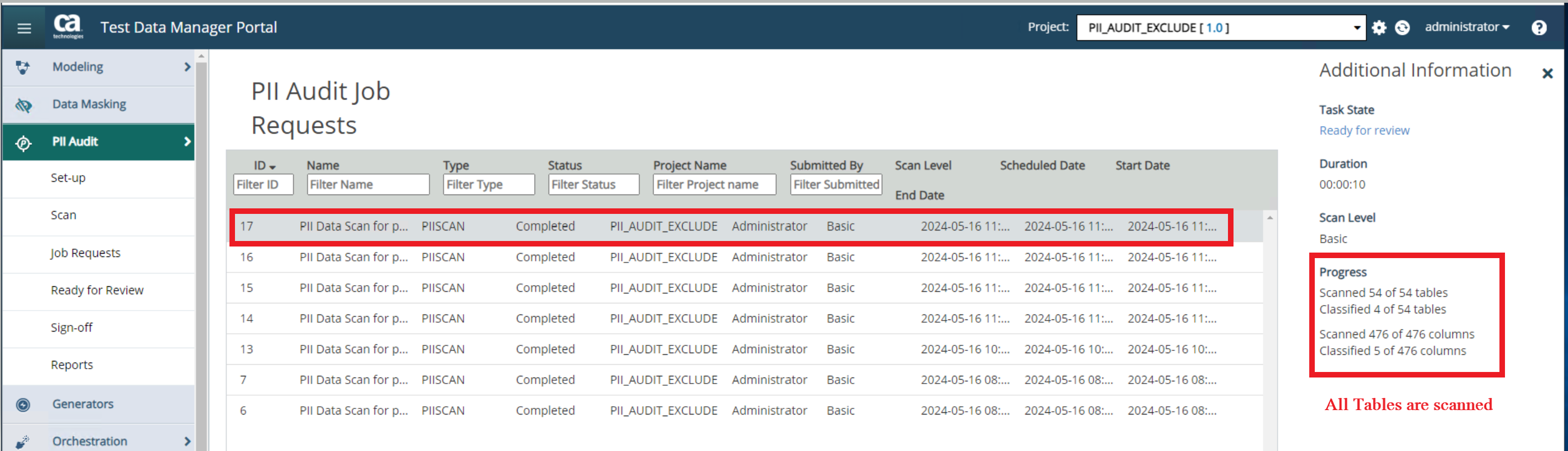Click the sidebar vertical scrollbar
1568x451 pixels.
coord(201,256)
